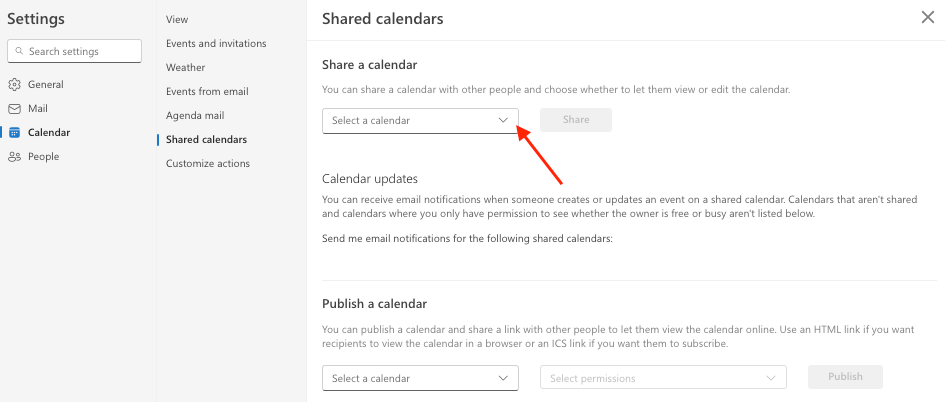Click the search magnifier icon
Screen dimensions: 945x402
coord(20,51)
